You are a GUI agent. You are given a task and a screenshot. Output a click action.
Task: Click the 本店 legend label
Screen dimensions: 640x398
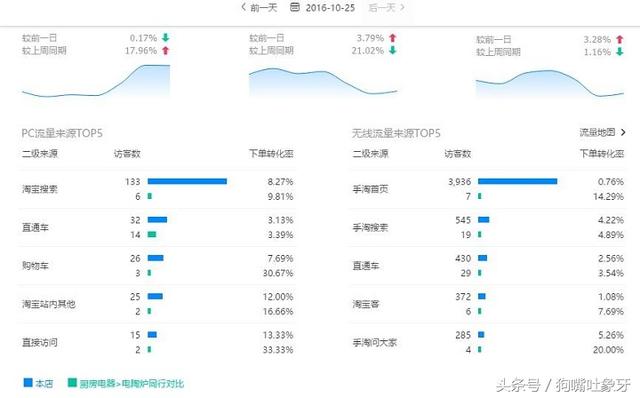click(44, 384)
